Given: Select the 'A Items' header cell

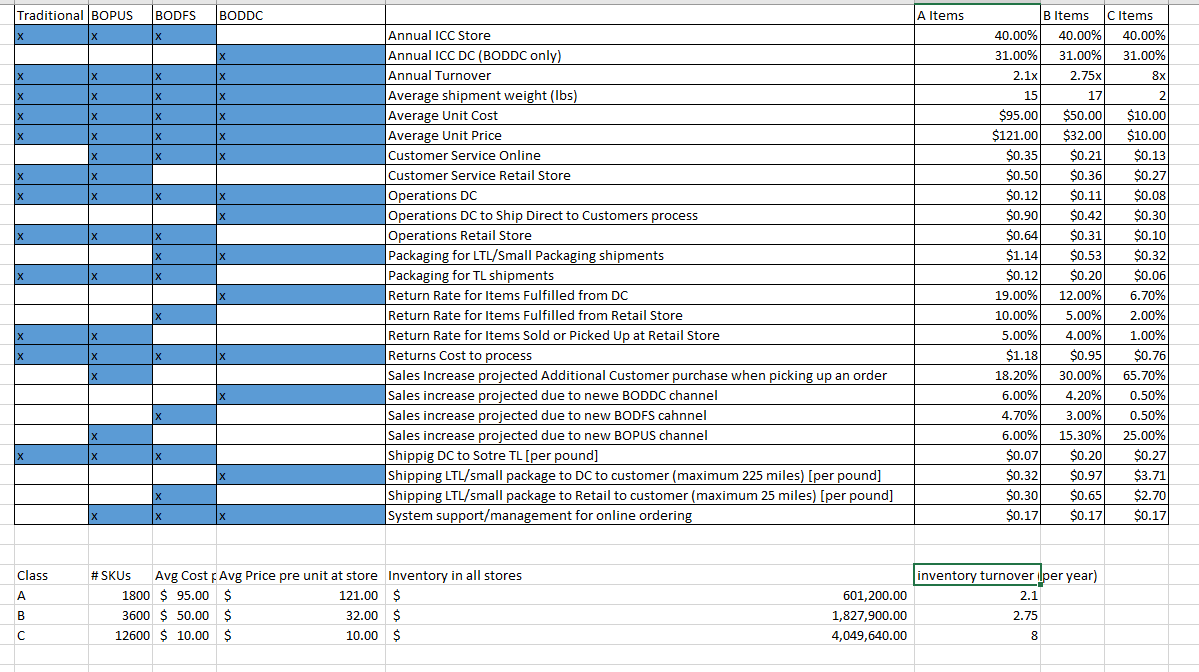Looking at the screenshot, I should tap(977, 15).
